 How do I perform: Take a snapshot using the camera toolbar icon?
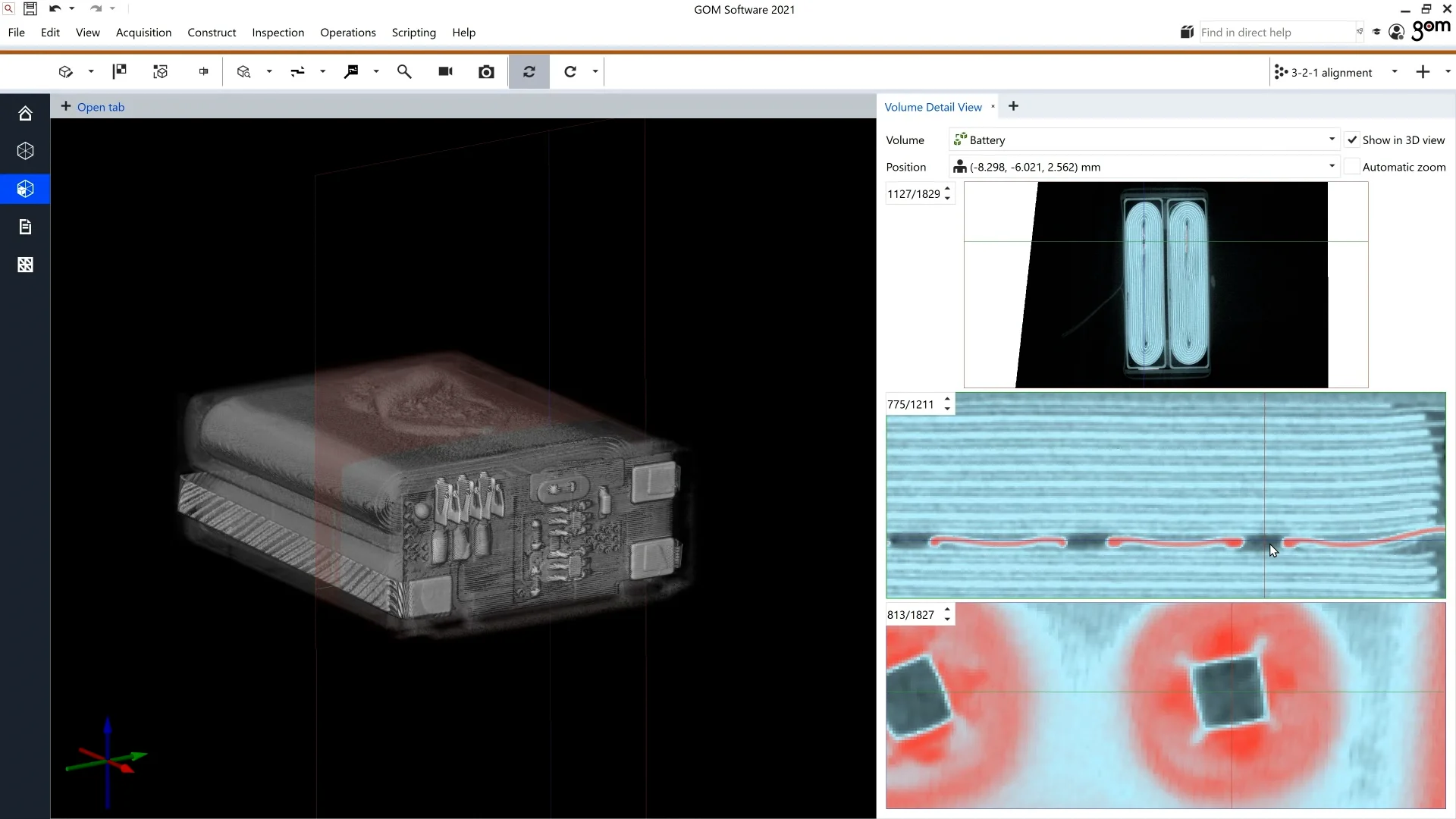(x=486, y=71)
